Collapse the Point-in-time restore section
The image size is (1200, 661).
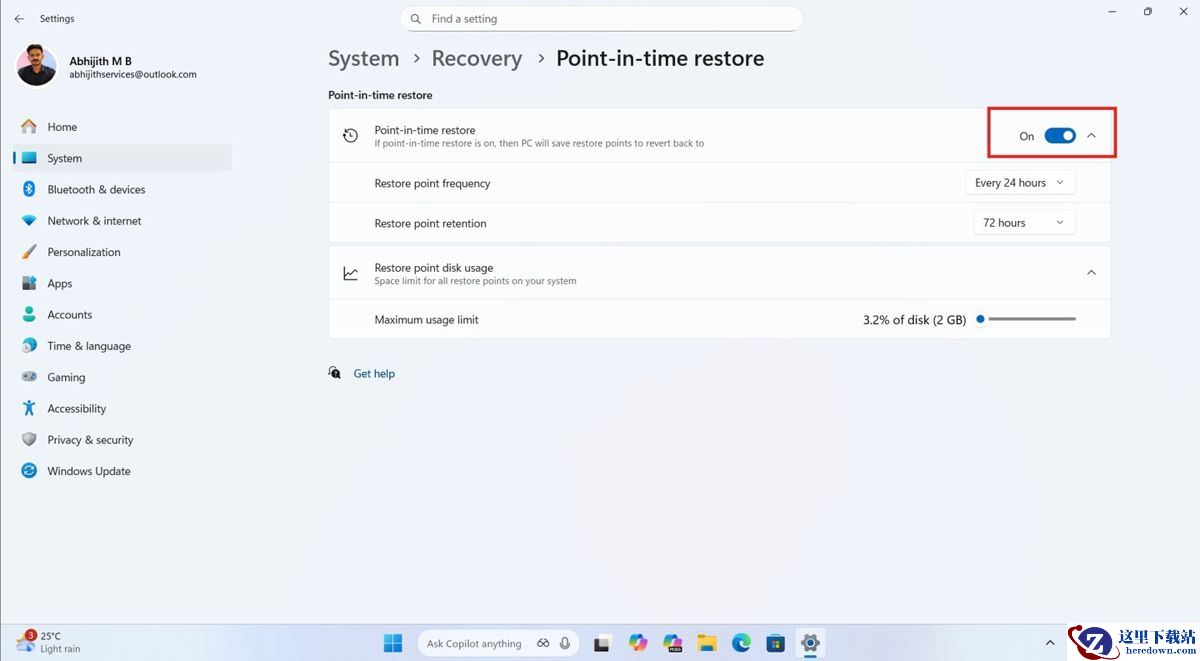[x=1091, y=136]
